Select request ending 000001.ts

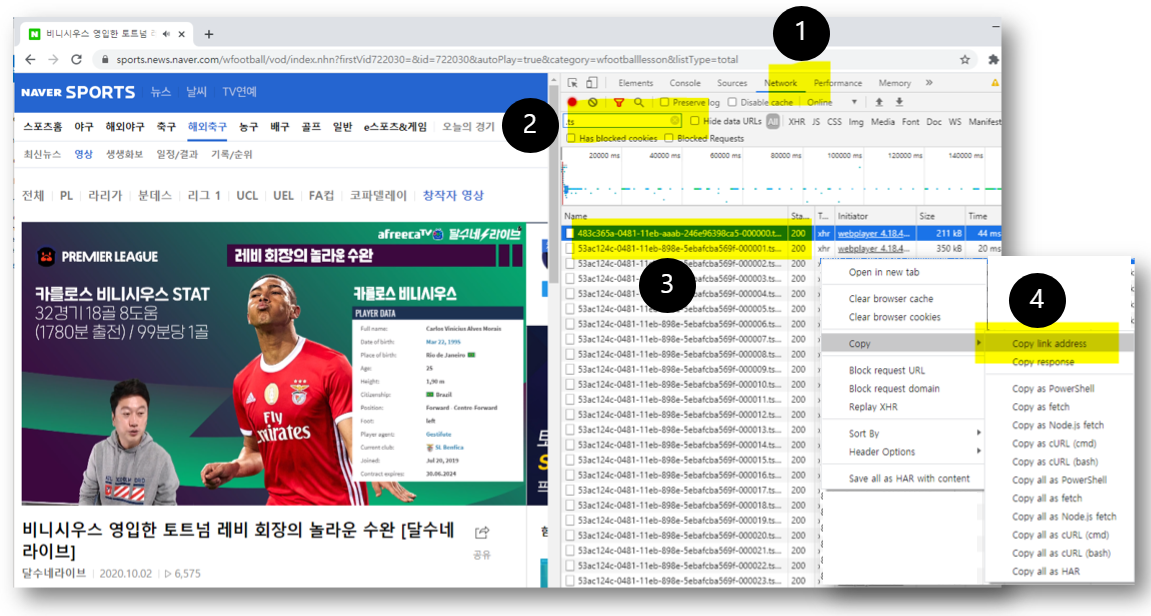[x=675, y=249]
